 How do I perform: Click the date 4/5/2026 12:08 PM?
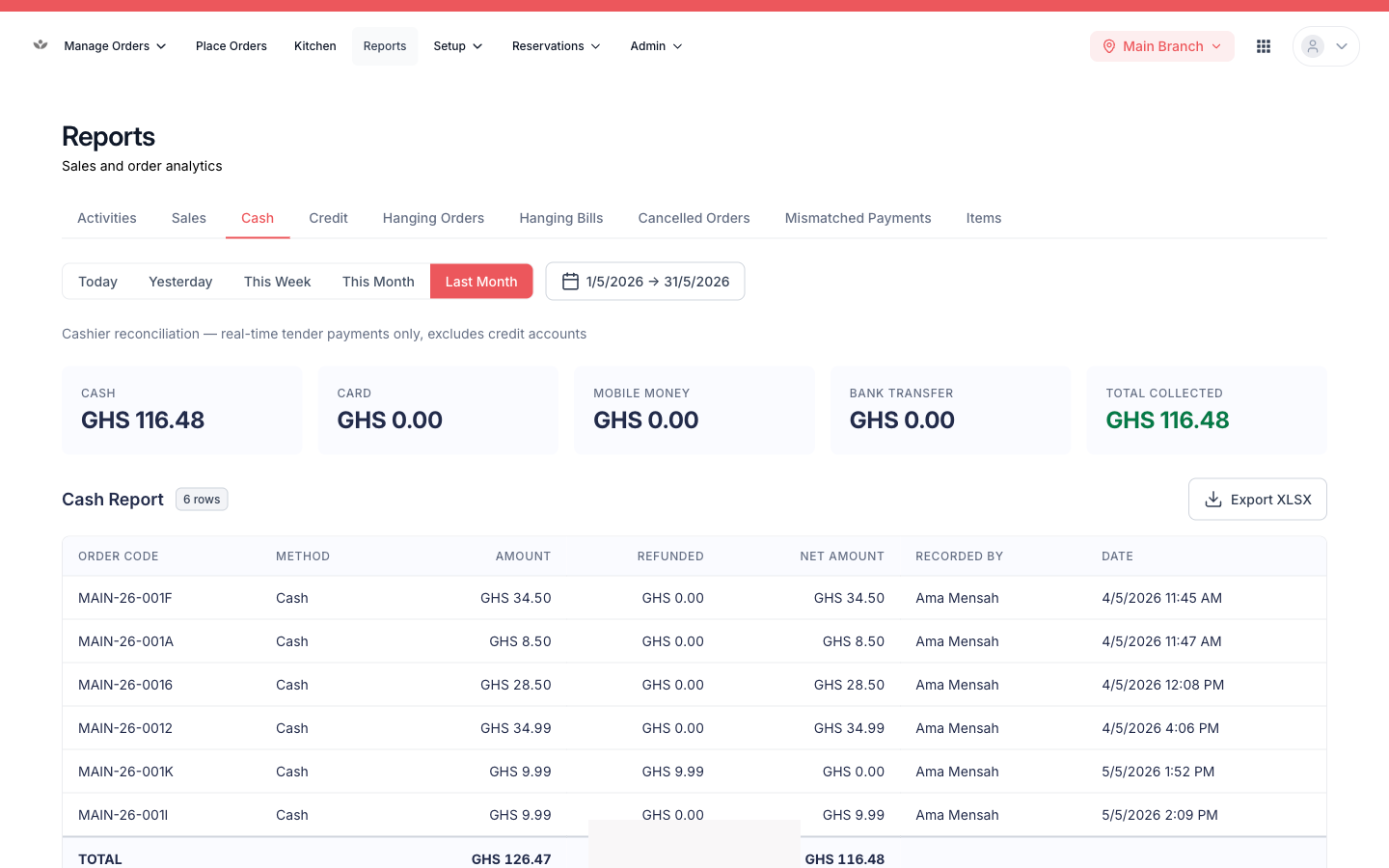(1163, 685)
